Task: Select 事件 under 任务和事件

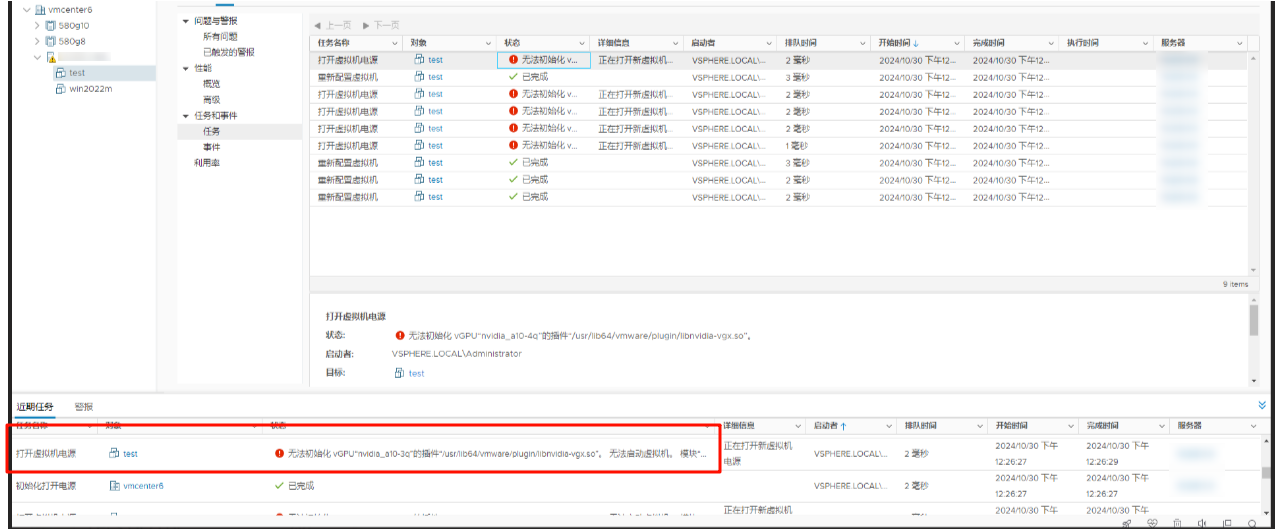Action: click(211, 147)
